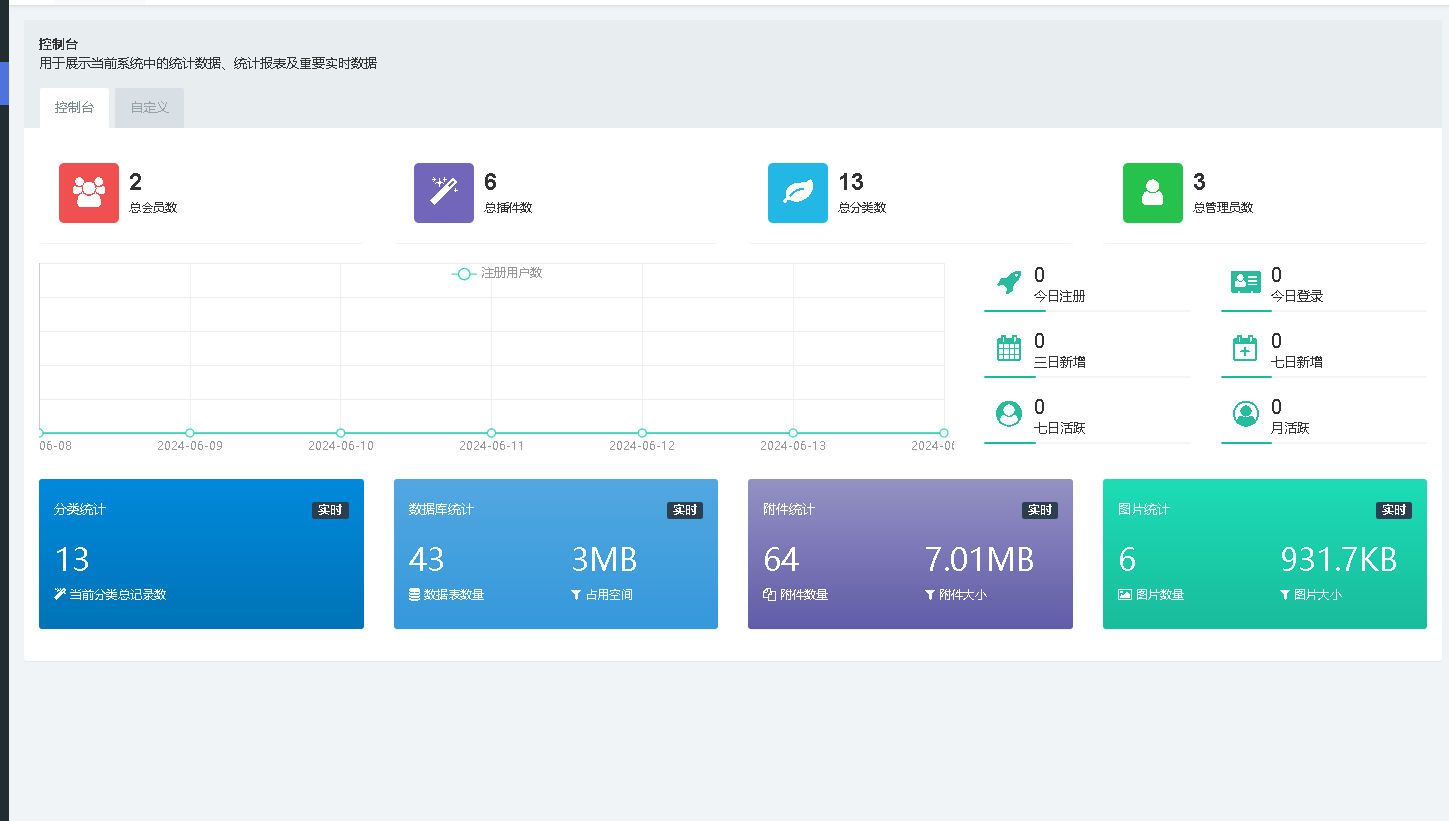Click the red total members icon
Image resolution: width=1449 pixels, height=821 pixels.
(x=89, y=193)
